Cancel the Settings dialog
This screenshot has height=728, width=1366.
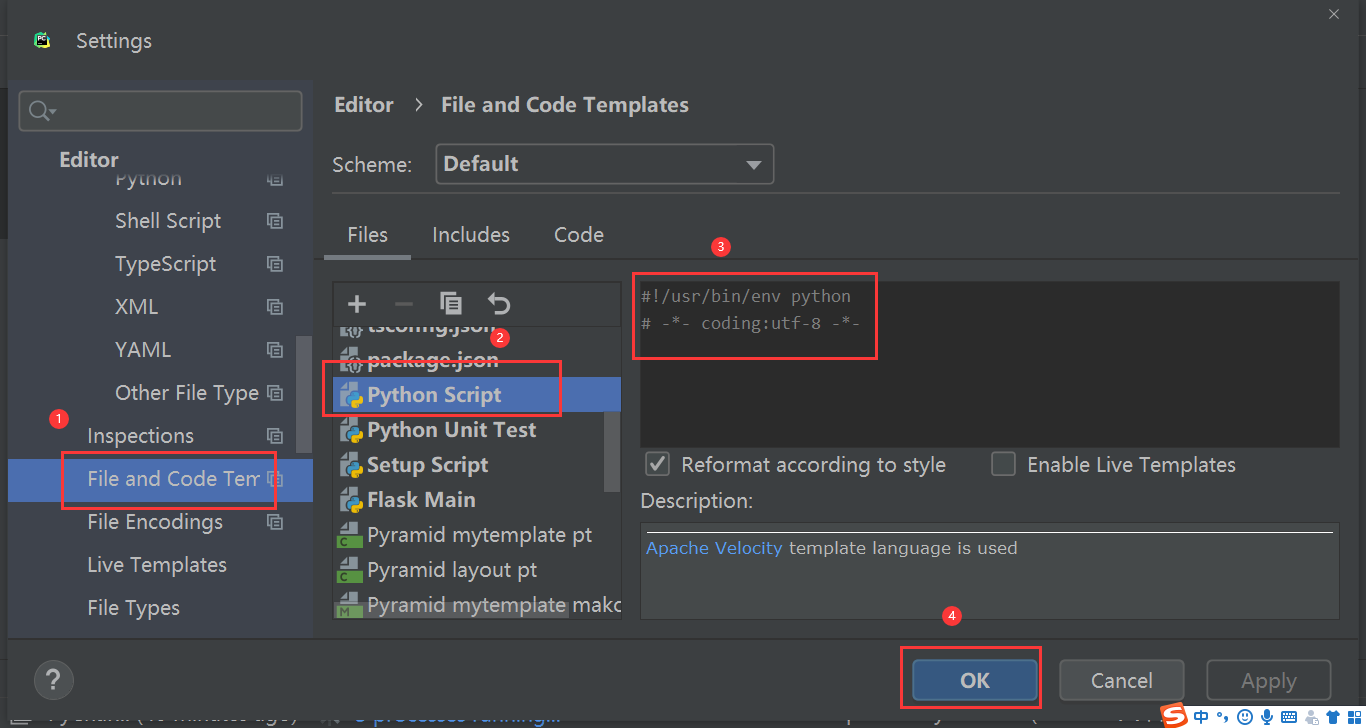coord(1121,680)
